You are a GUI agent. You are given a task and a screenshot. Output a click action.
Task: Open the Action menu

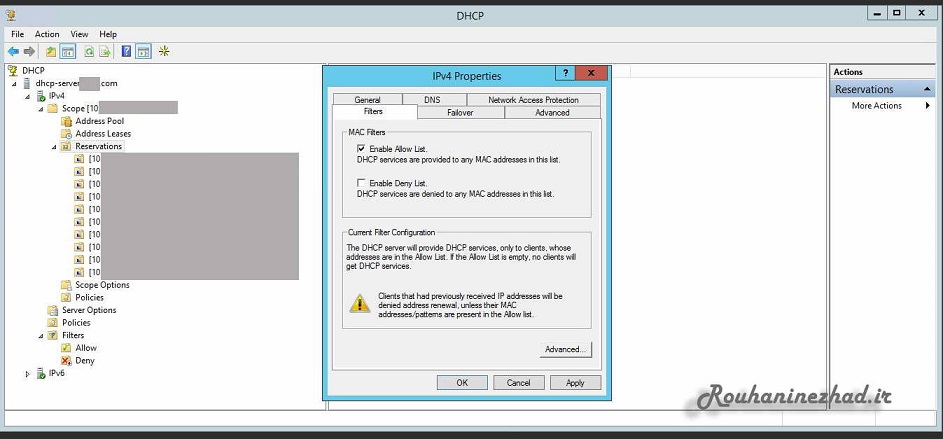[47, 34]
